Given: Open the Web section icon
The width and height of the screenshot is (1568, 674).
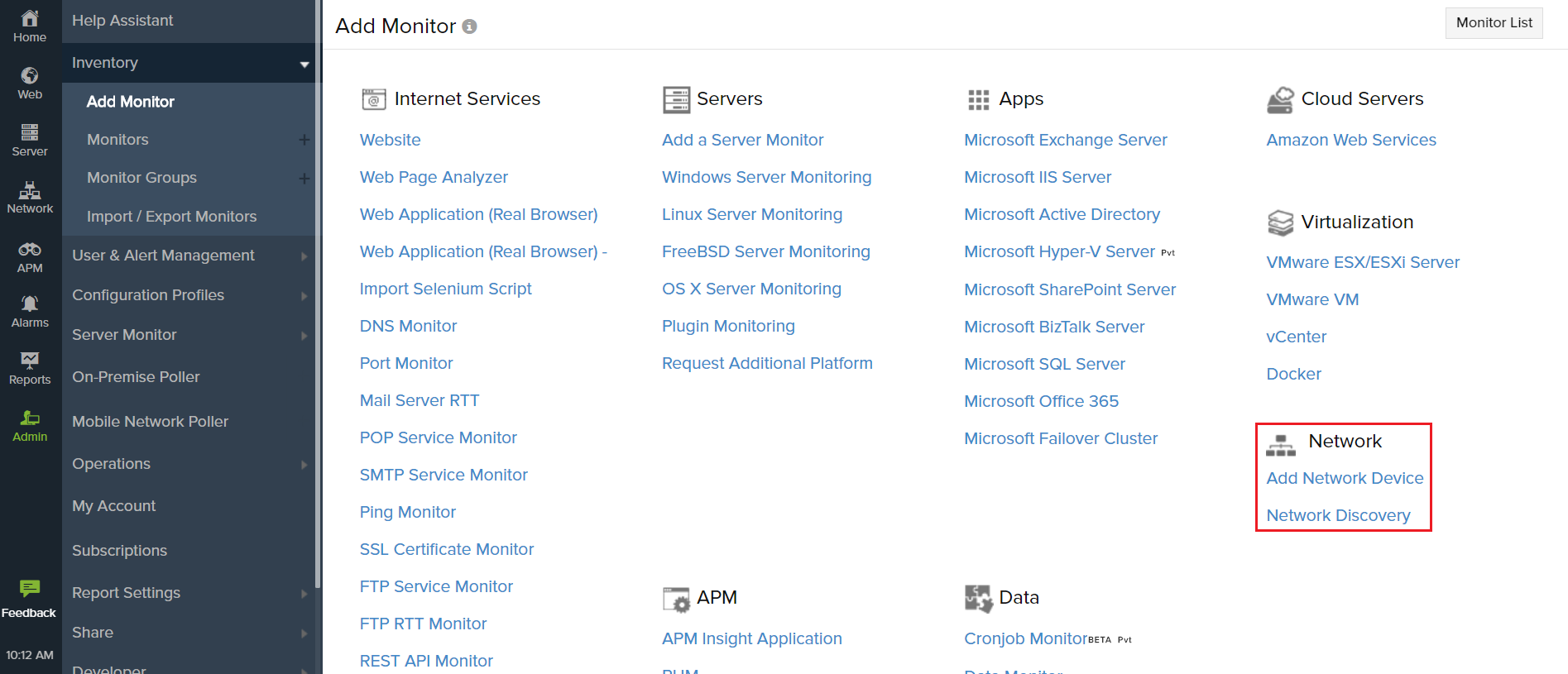Looking at the screenshot, I should pyautogui.click(x=30, y=77).
